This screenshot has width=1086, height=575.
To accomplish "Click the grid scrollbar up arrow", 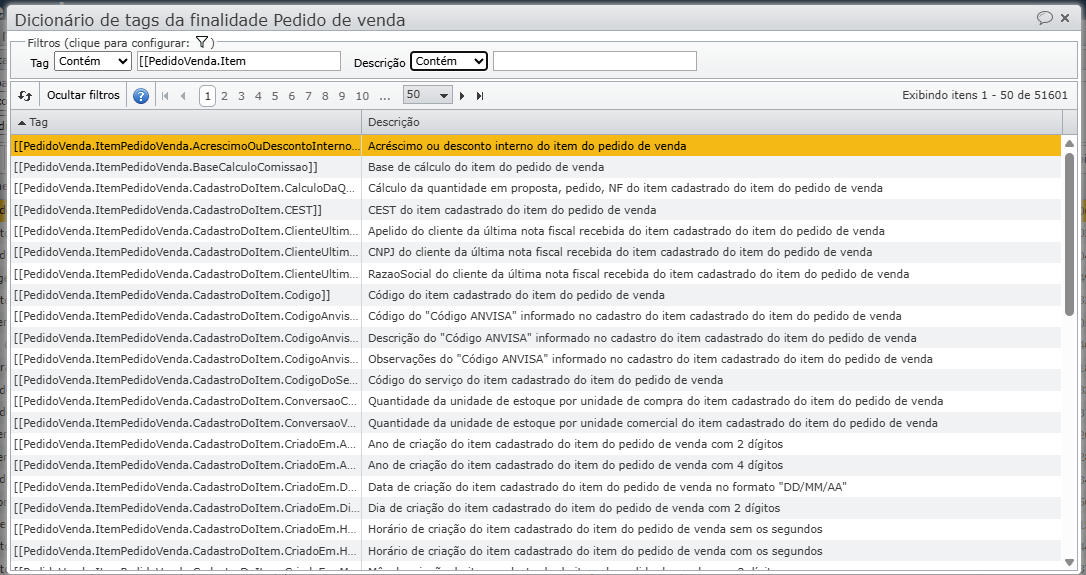I will (1069, 143).
